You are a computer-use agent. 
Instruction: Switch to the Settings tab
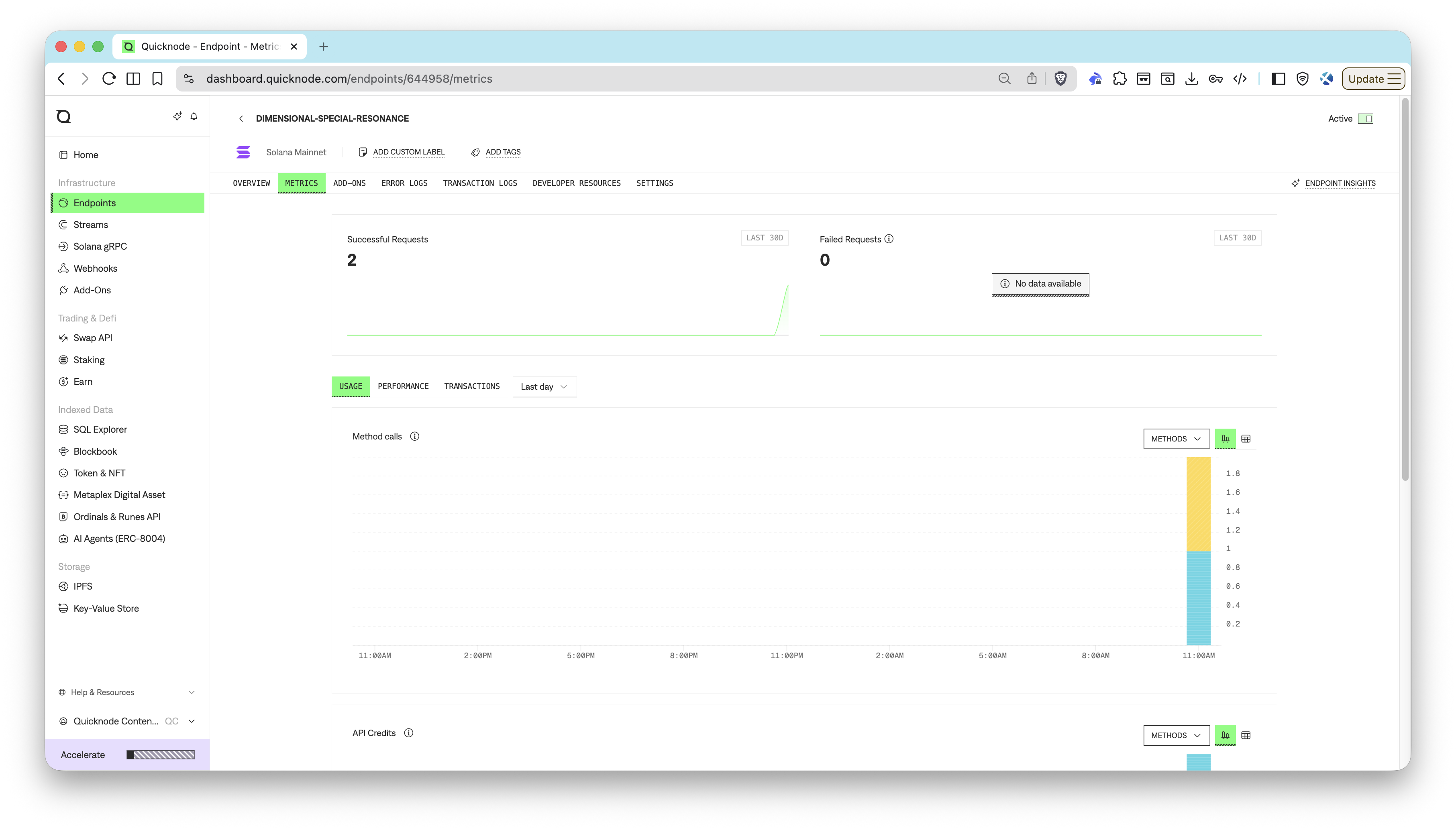[655, 183]
